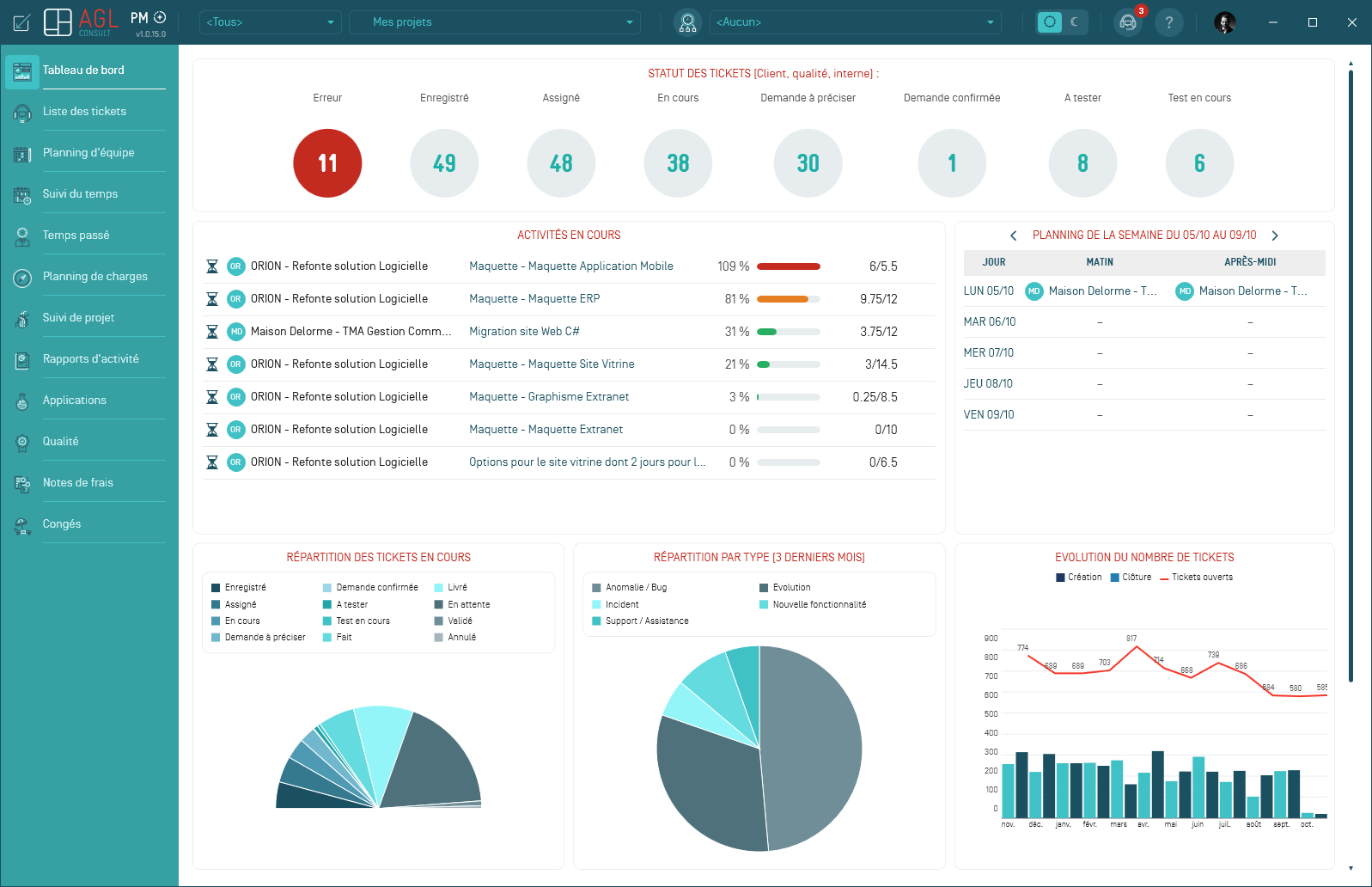1372x887 pixels.
Task: Click the Liste des tickets sidebar icon
Action: coord(22,112)
